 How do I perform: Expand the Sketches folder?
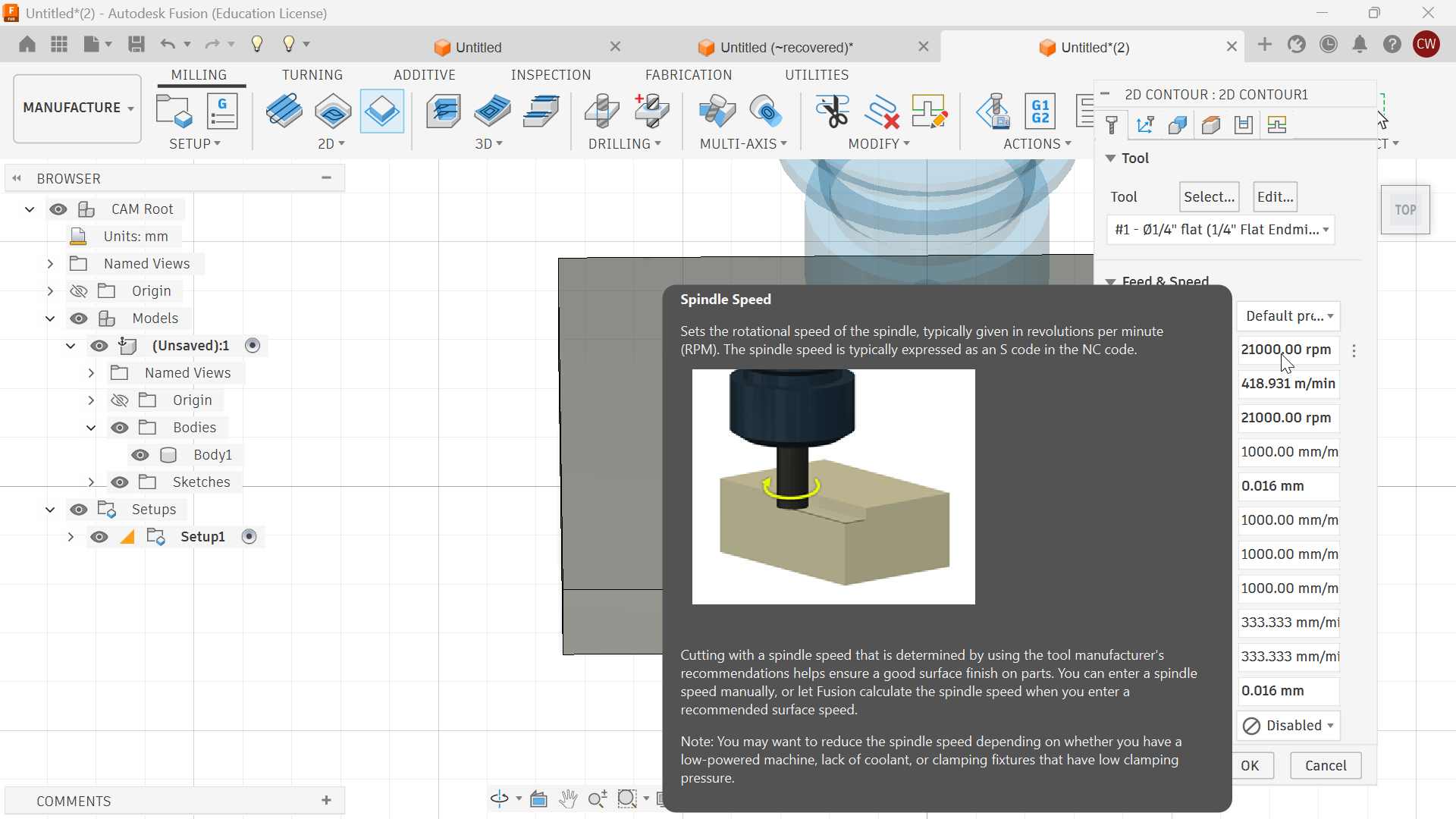click(91, 482)
